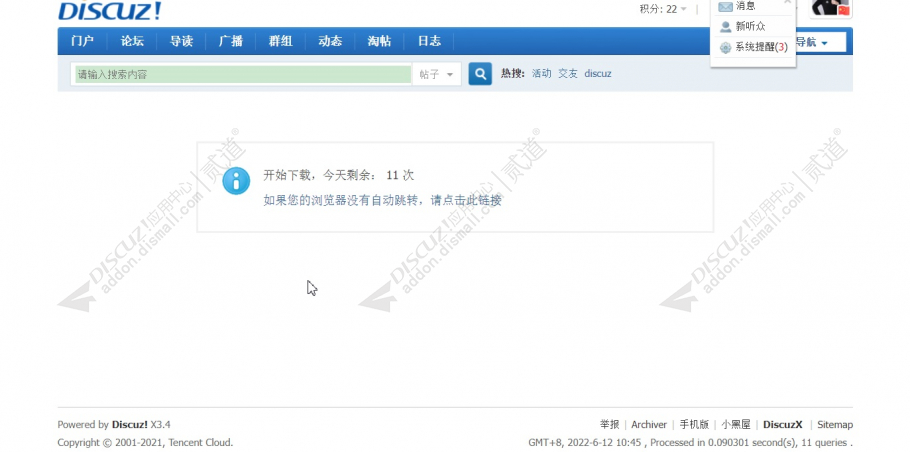Viewport: 910px width, 452px height.
Task: Click the 开始下载，今天剩余： 11 次 text
Action: click(338, 175)
